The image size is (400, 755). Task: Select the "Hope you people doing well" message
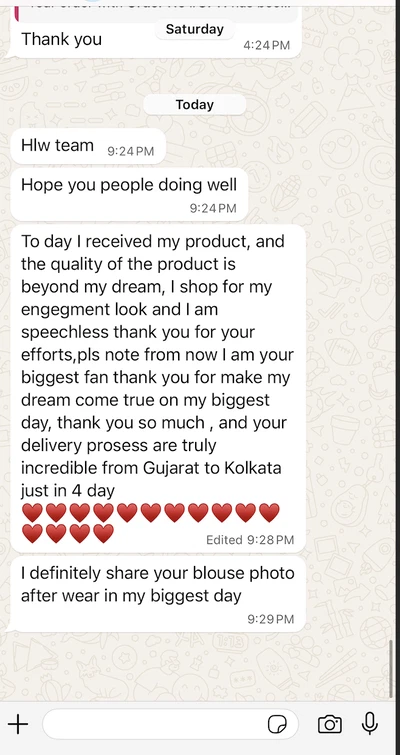click(129, 195)
